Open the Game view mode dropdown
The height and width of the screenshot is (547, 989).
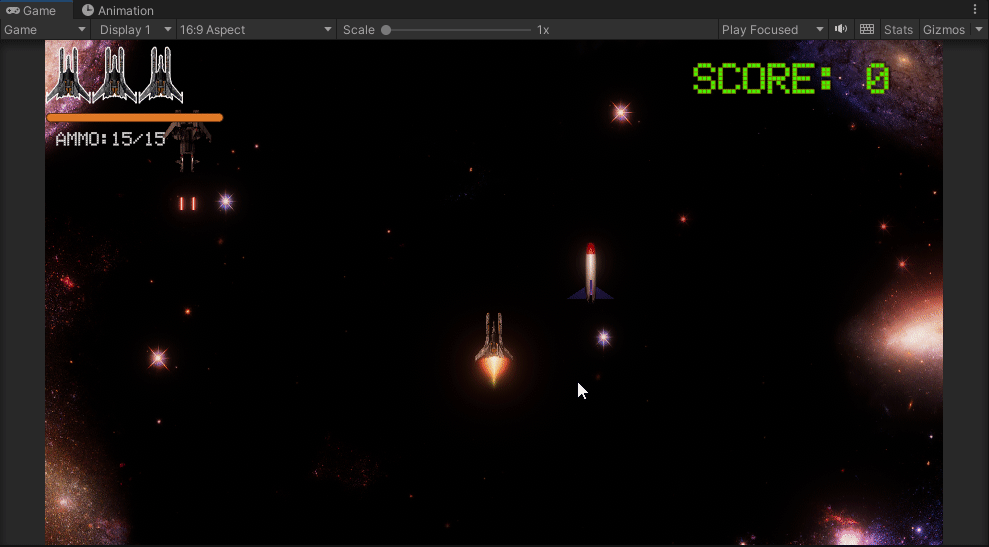tap(45, 30)
